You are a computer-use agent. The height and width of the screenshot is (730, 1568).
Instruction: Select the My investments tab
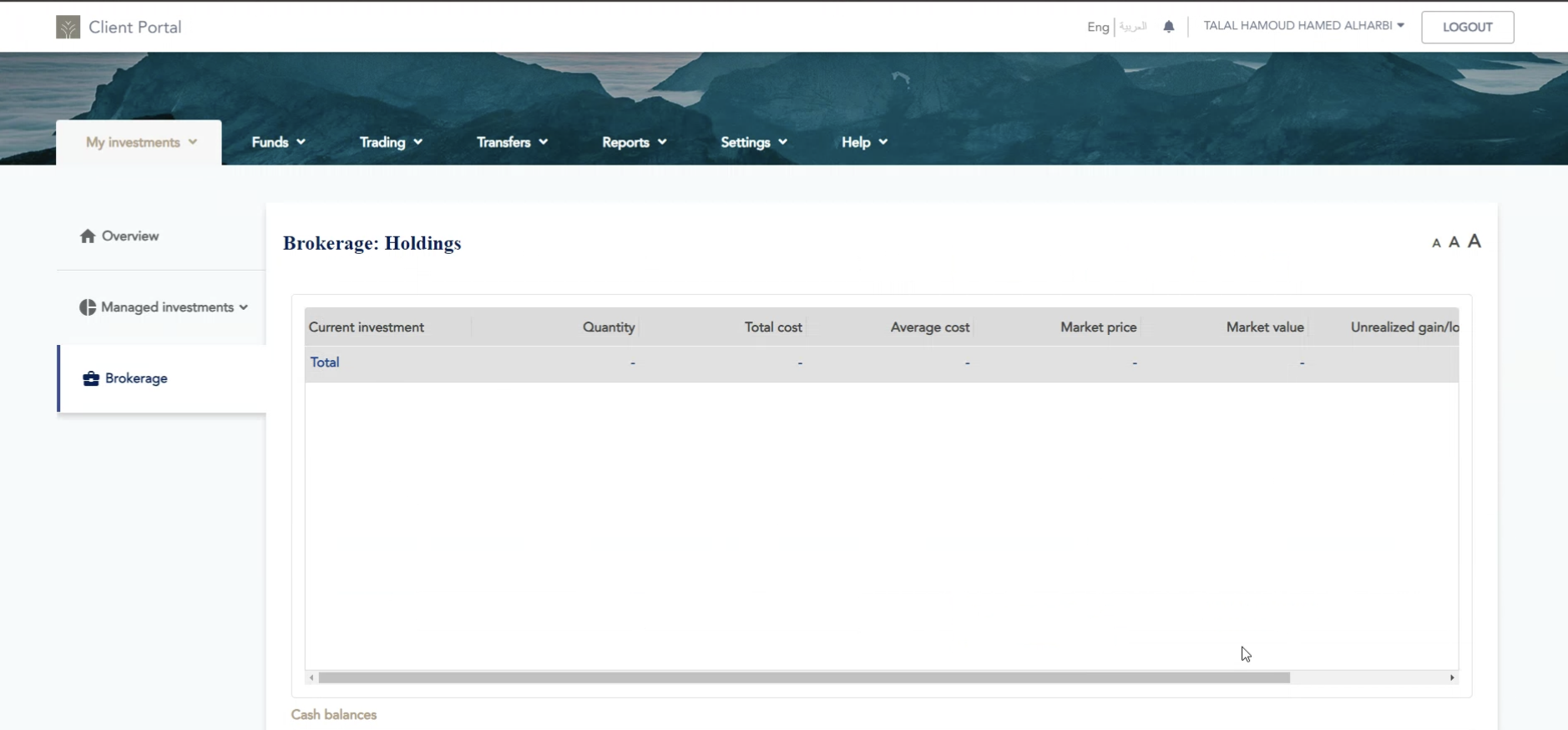pos(139,142)
